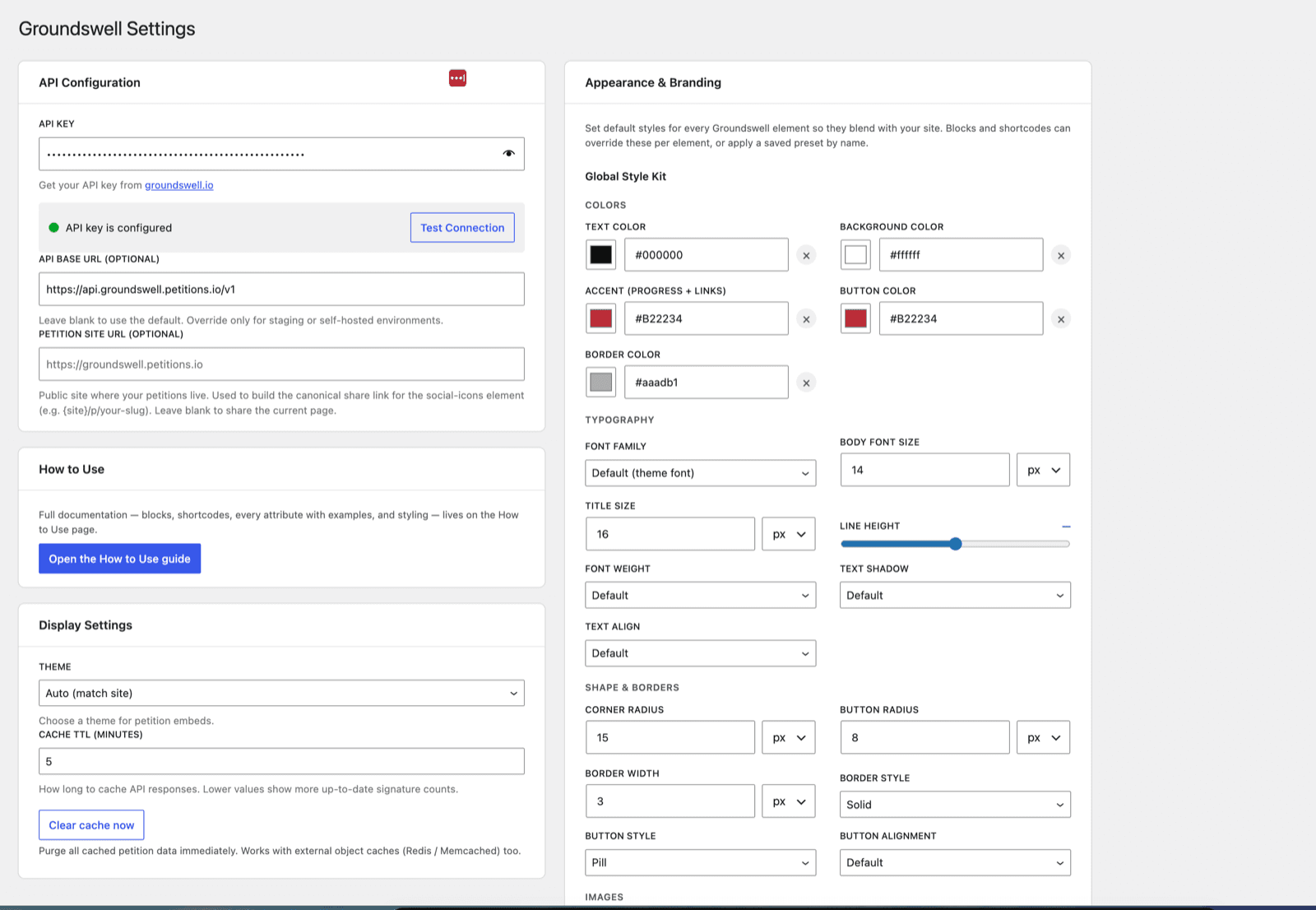1316x910 pixels.
Task: Click the 'API key is configured' status text
Action: pyautogui.click(x=119, y=228)
